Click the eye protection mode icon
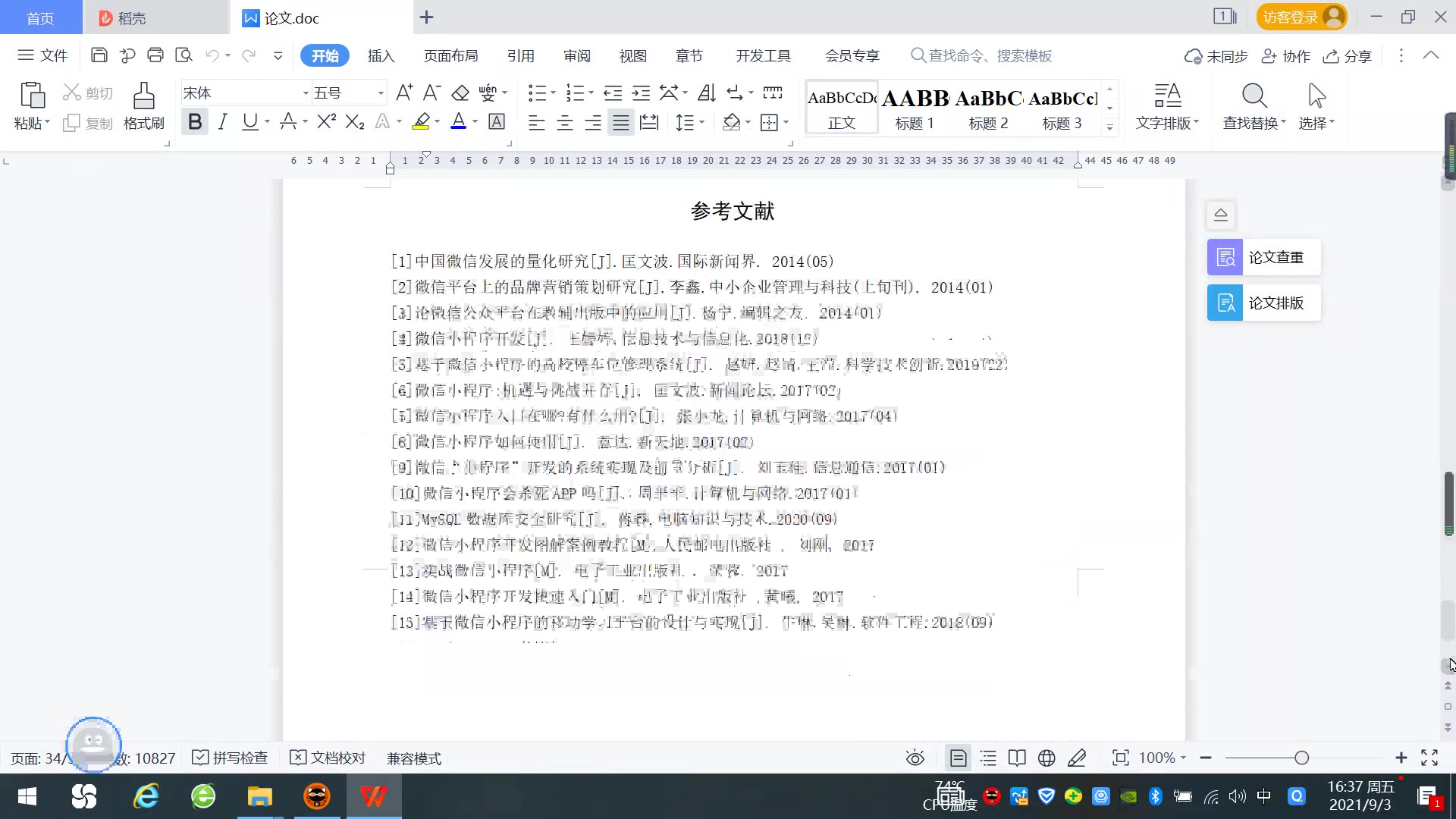 915,758
